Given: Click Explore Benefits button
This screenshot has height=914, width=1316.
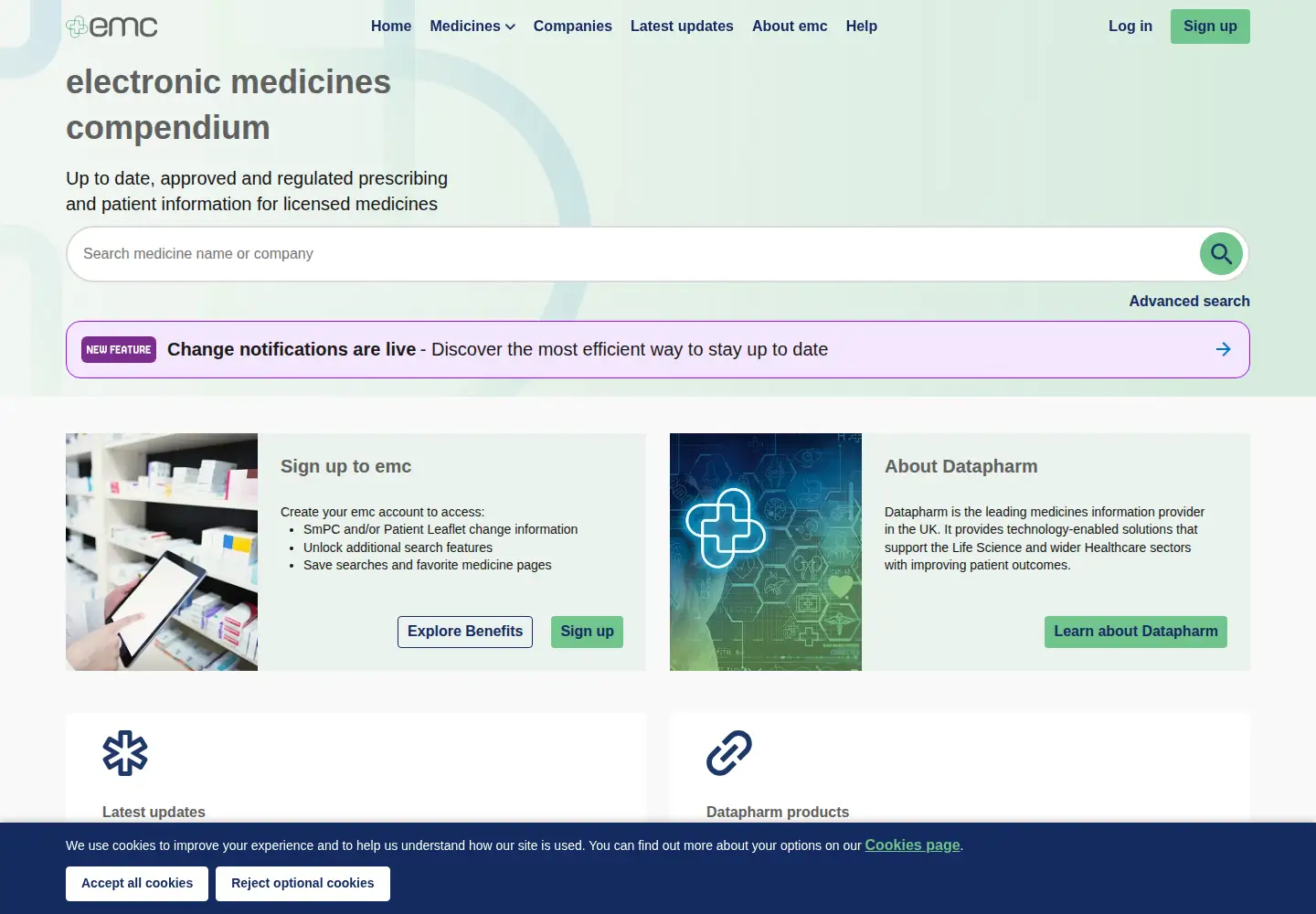Looking at the screenshot, I should tap(465, 632).
